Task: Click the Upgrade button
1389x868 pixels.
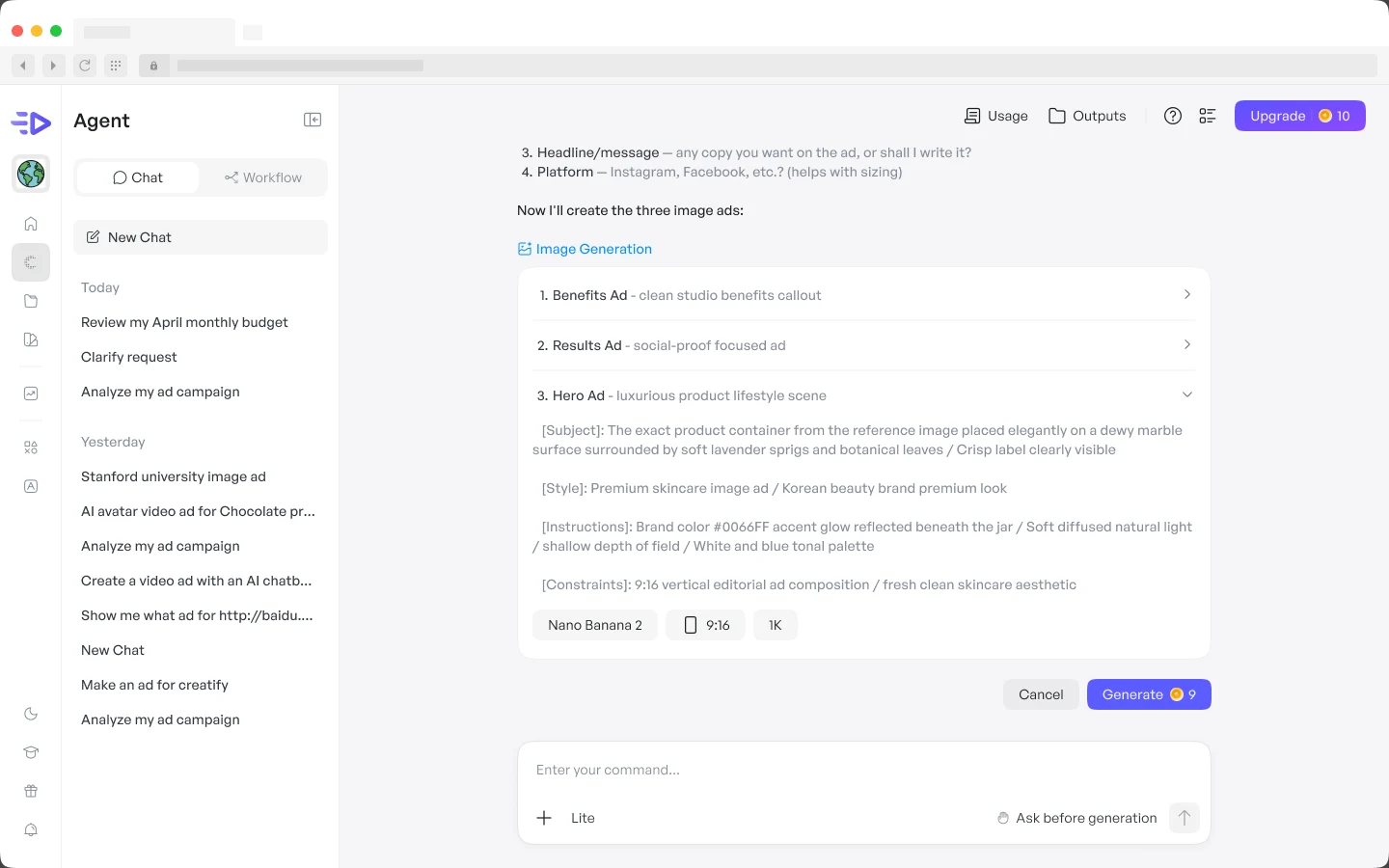Action: point(1299,116)
